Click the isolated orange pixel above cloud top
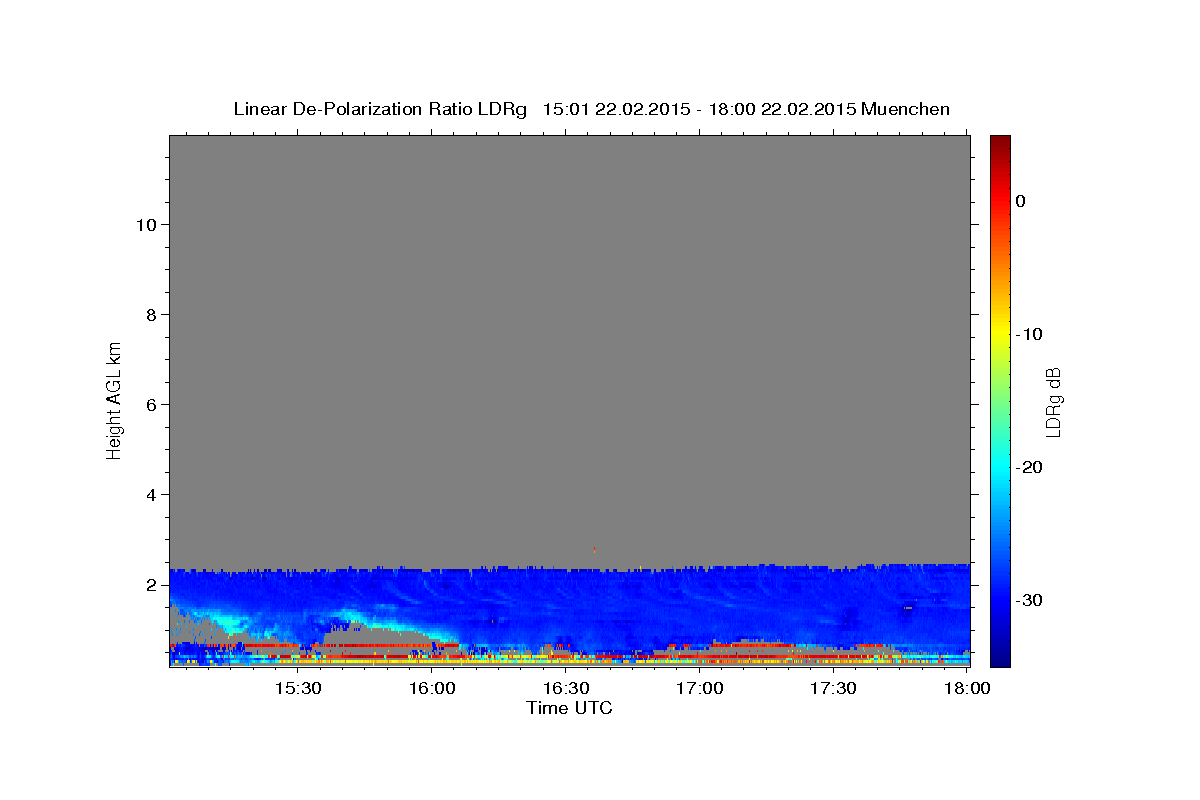Image resolution: width=1200 pixels, height=800 pixels. (x=594, y=549)
